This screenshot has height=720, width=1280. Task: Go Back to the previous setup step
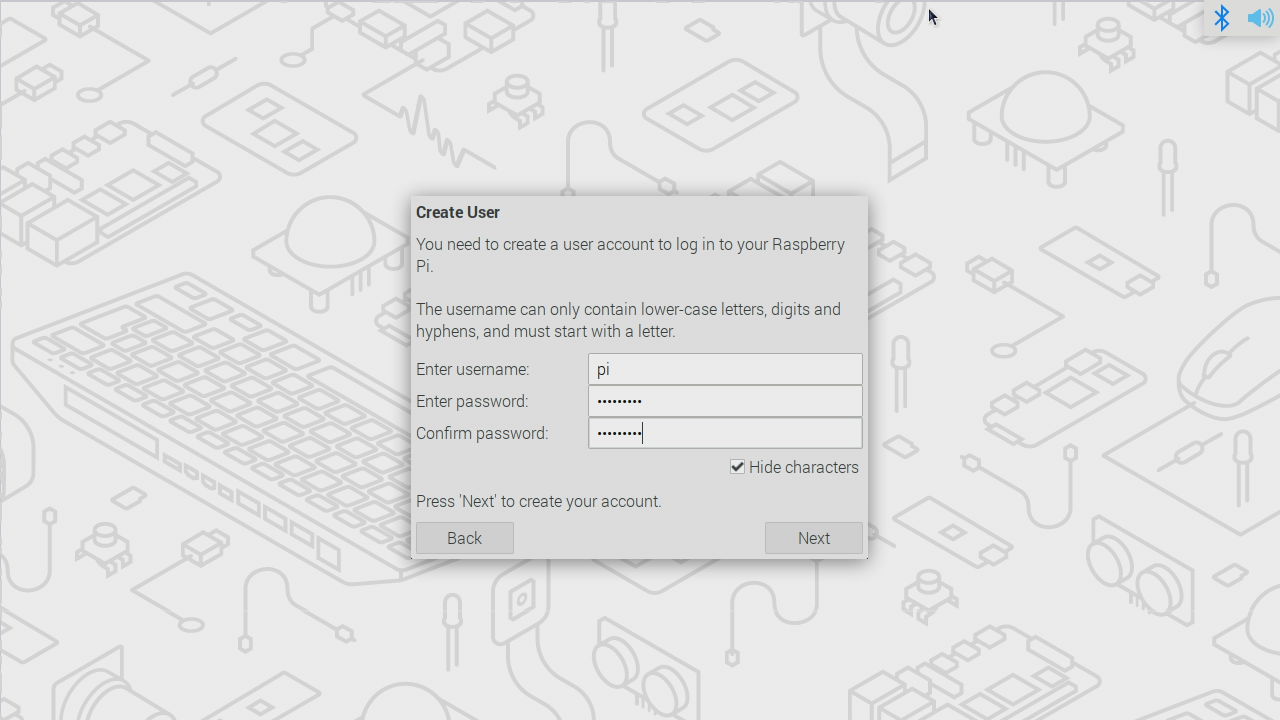[x=464, y=538]
